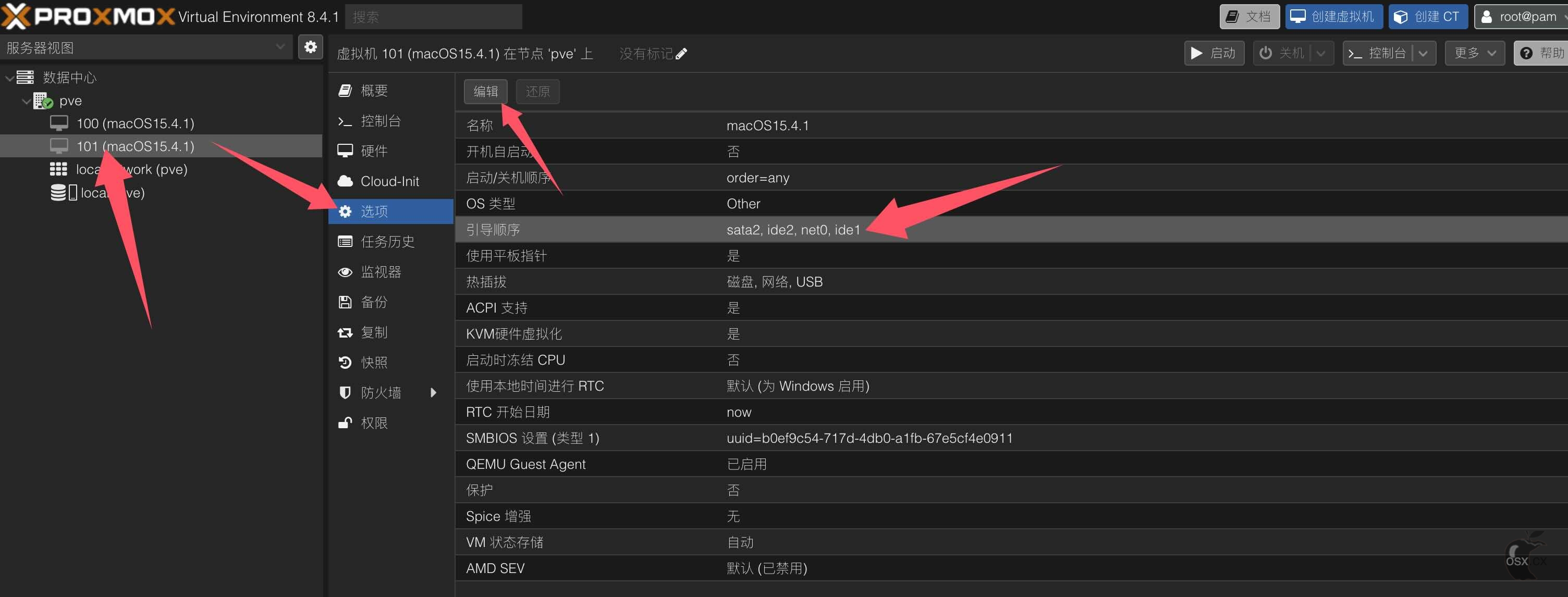This screenshot has width=1568, height=597.
Task: Click the Snapshots history icon
Action: (x=345, y=363)
